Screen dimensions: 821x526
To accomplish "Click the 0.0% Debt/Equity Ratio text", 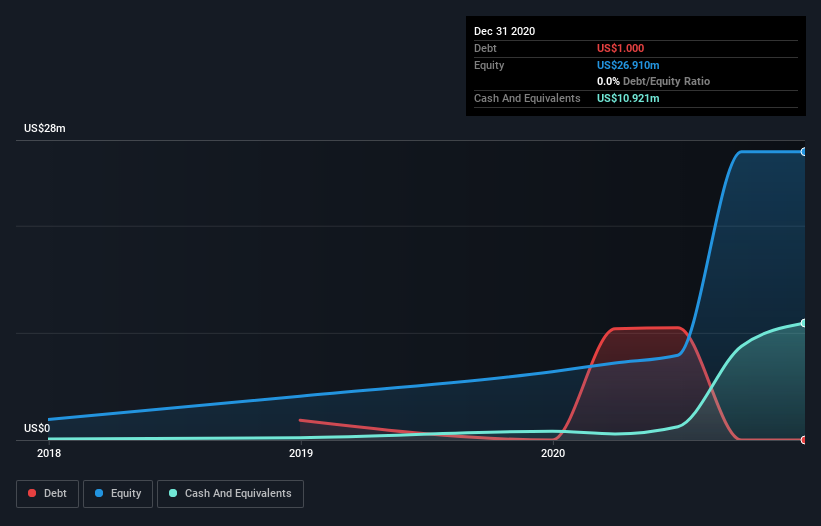I will (x=653, y=82).
